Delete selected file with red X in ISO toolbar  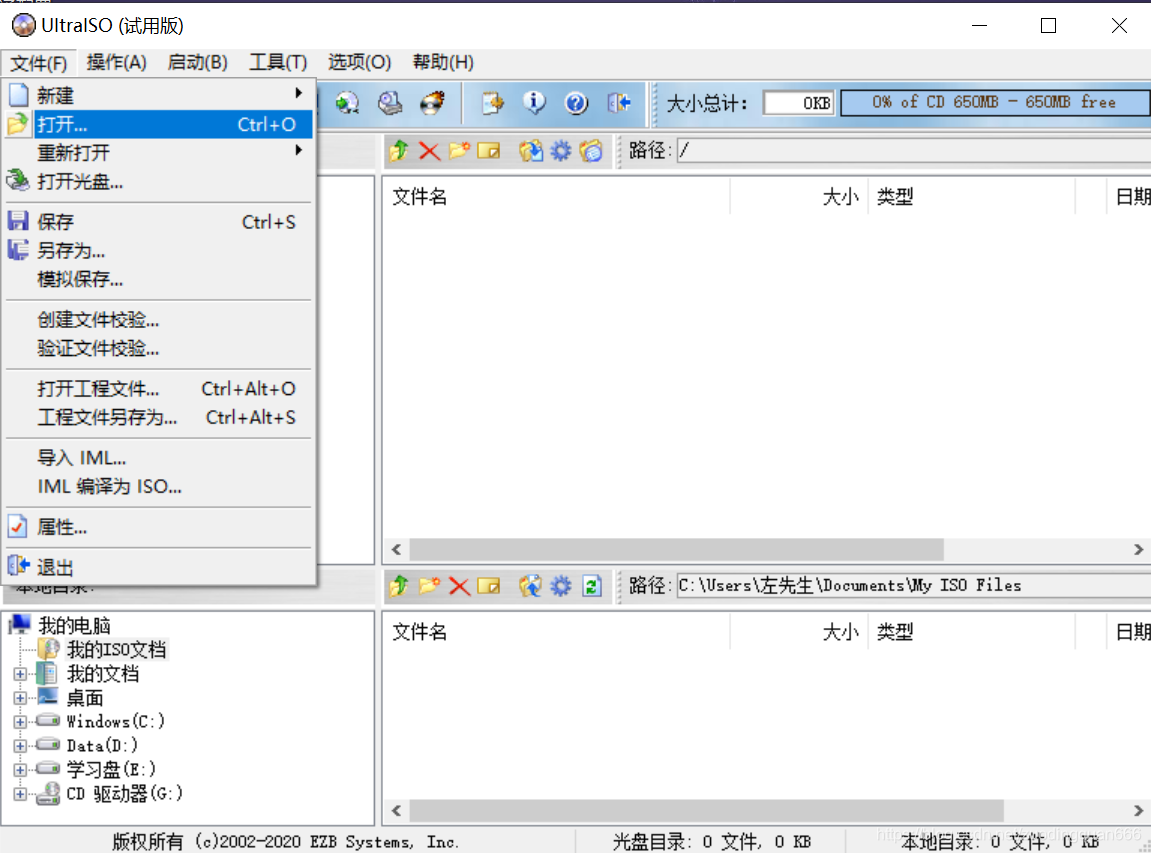(428, 151)
